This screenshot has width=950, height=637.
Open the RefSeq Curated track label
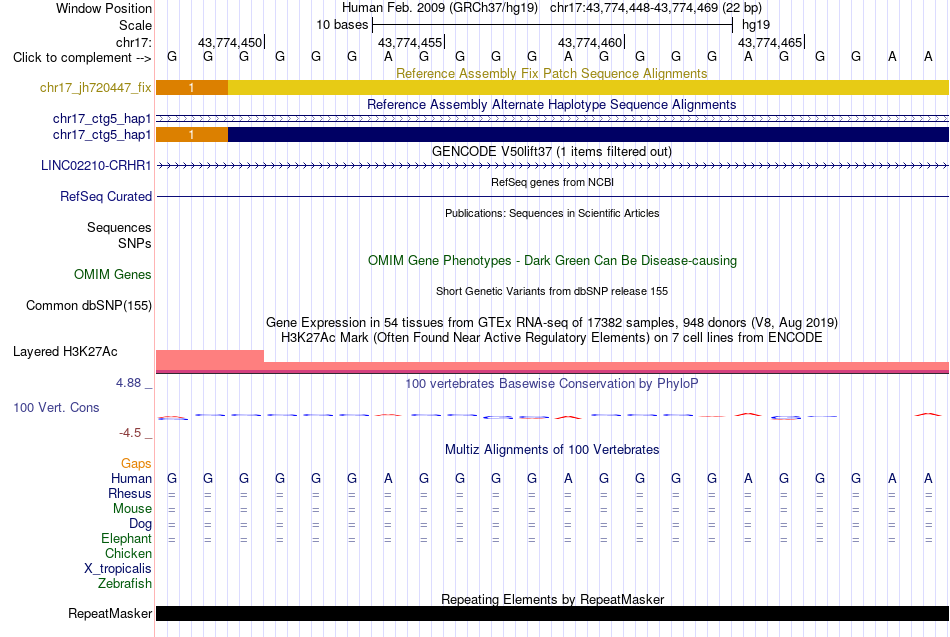click(x=105, y=196)
